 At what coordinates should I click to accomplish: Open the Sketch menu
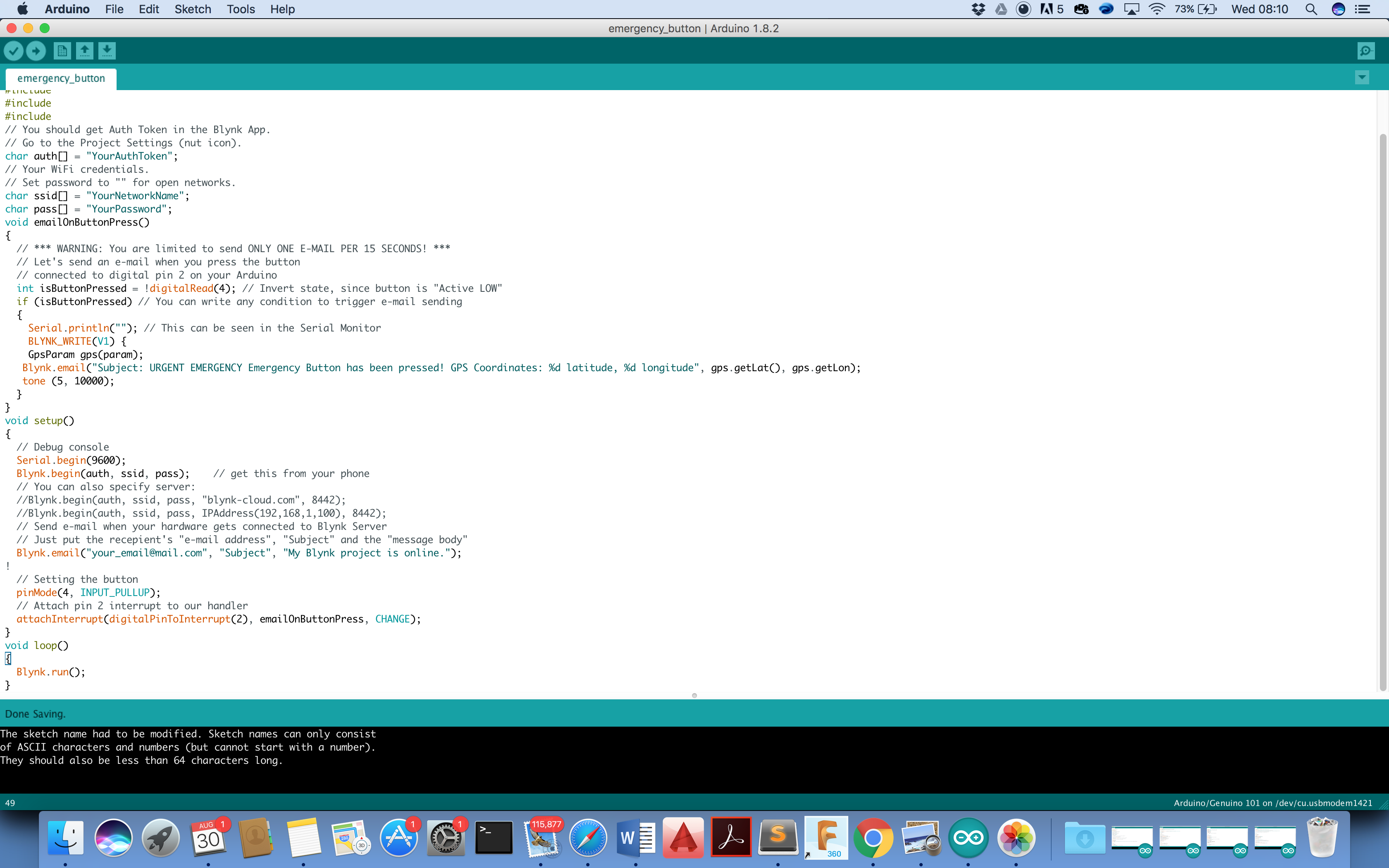193,9
